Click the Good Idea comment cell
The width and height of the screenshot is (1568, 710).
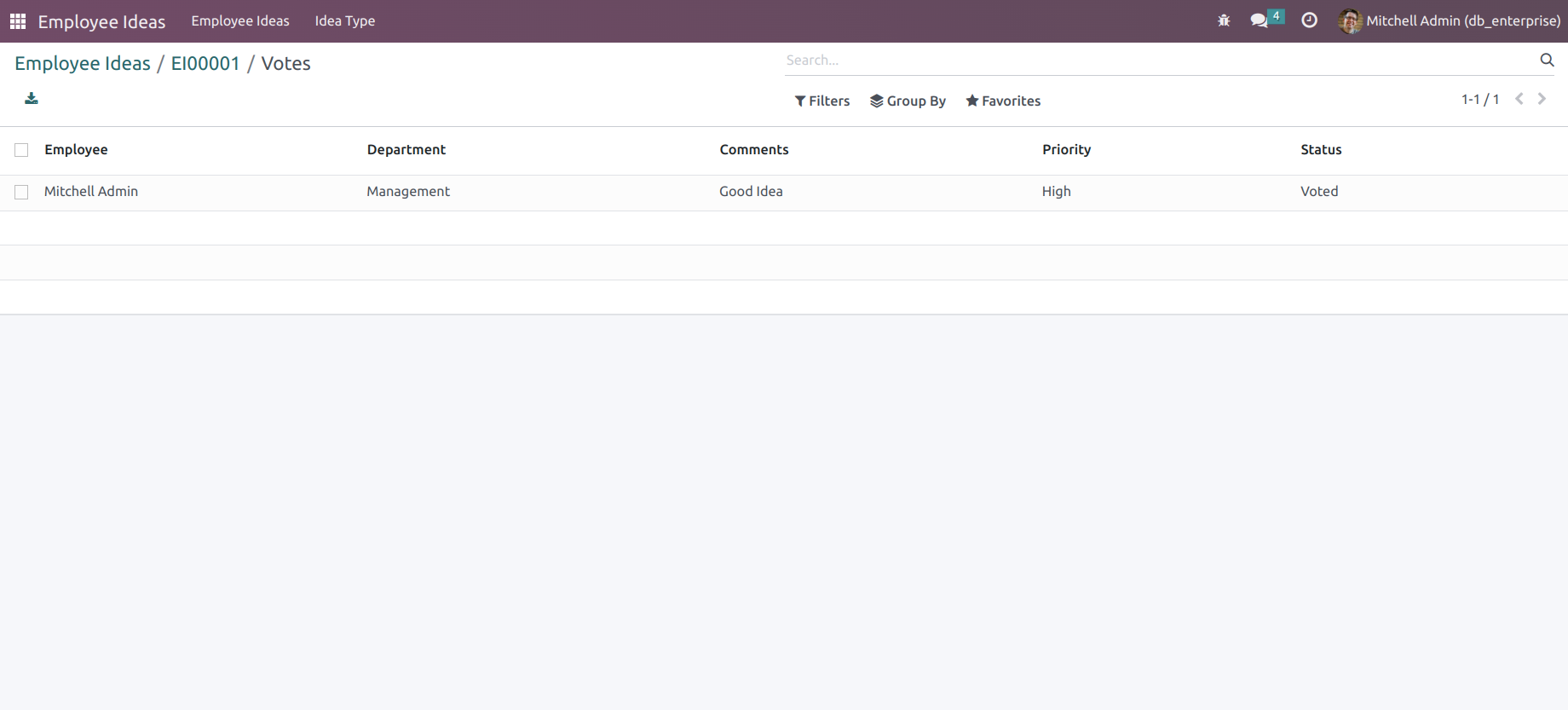pos(751,192)
